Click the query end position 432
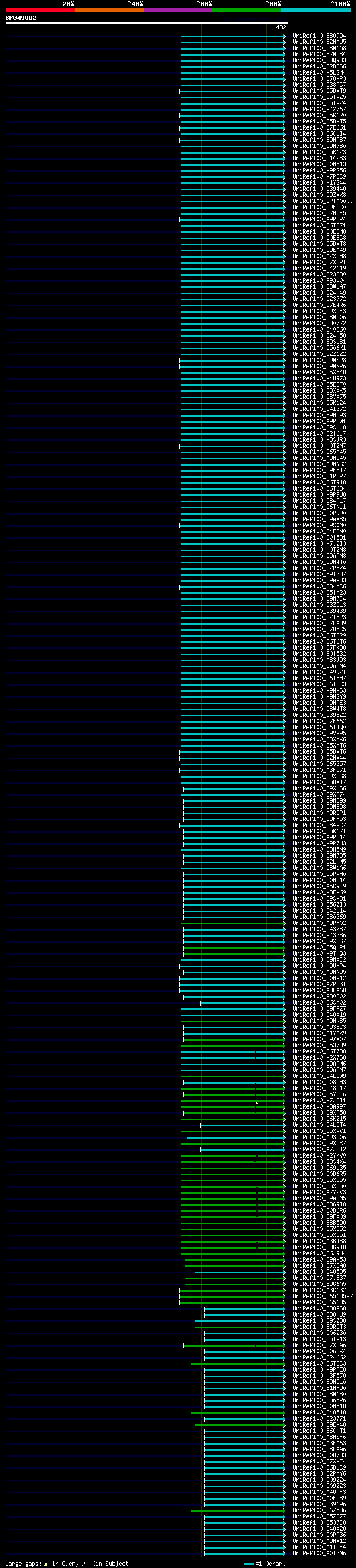The width and height of the screenshot is (356, 1568). tap(280, 27)
